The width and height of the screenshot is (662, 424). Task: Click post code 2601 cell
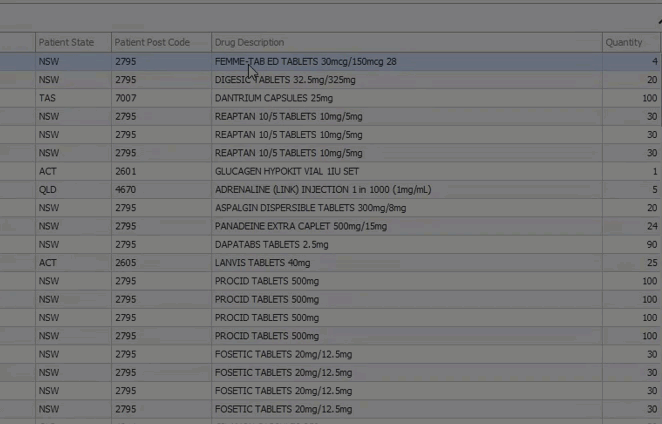pyautogui.click(x=161, y=171)
